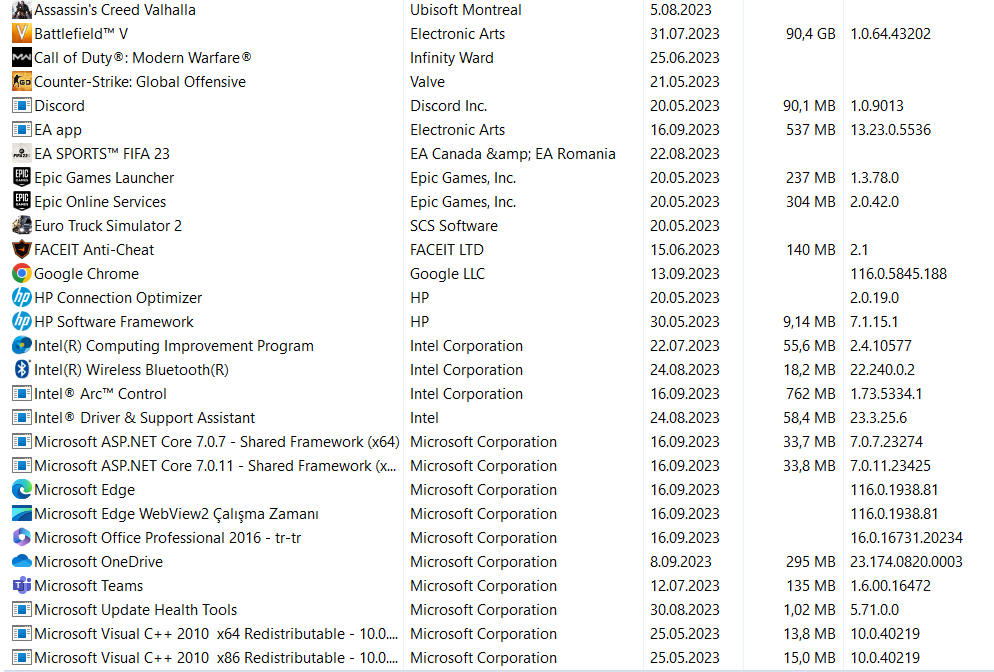Click publisher SCS Software
Viewport: 994px width, 672px height.
pos(454,226)
